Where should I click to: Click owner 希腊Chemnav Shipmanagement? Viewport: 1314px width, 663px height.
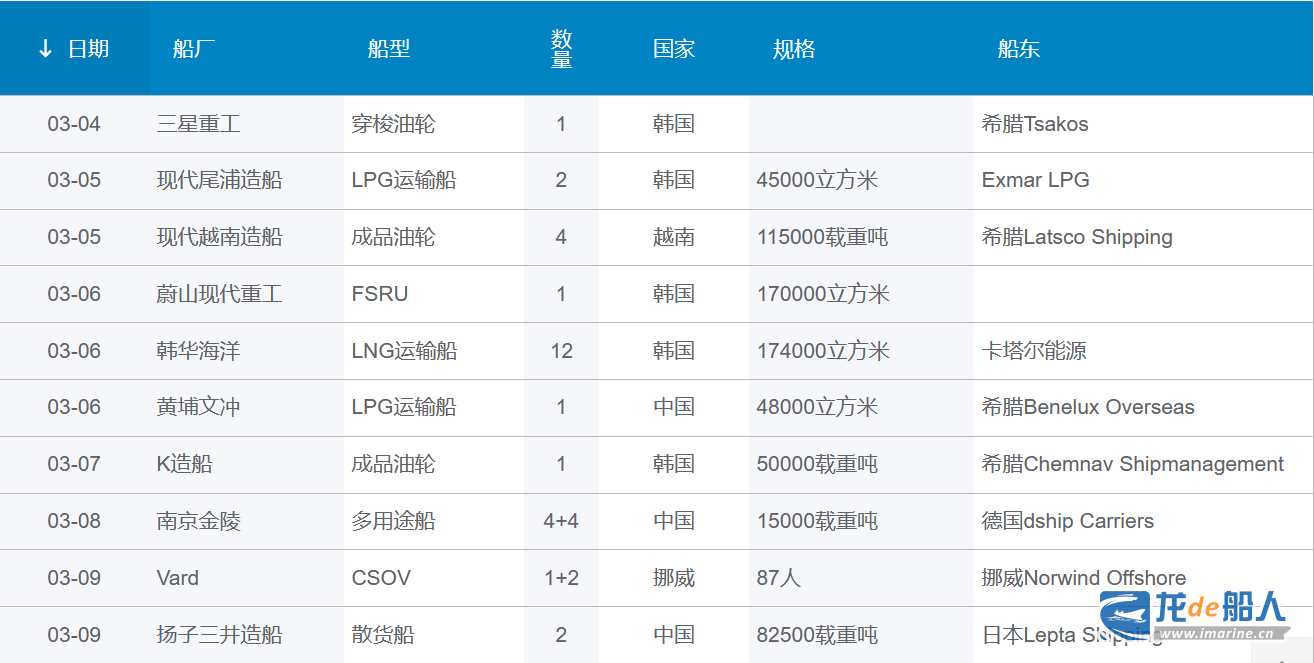point(1133,464)
